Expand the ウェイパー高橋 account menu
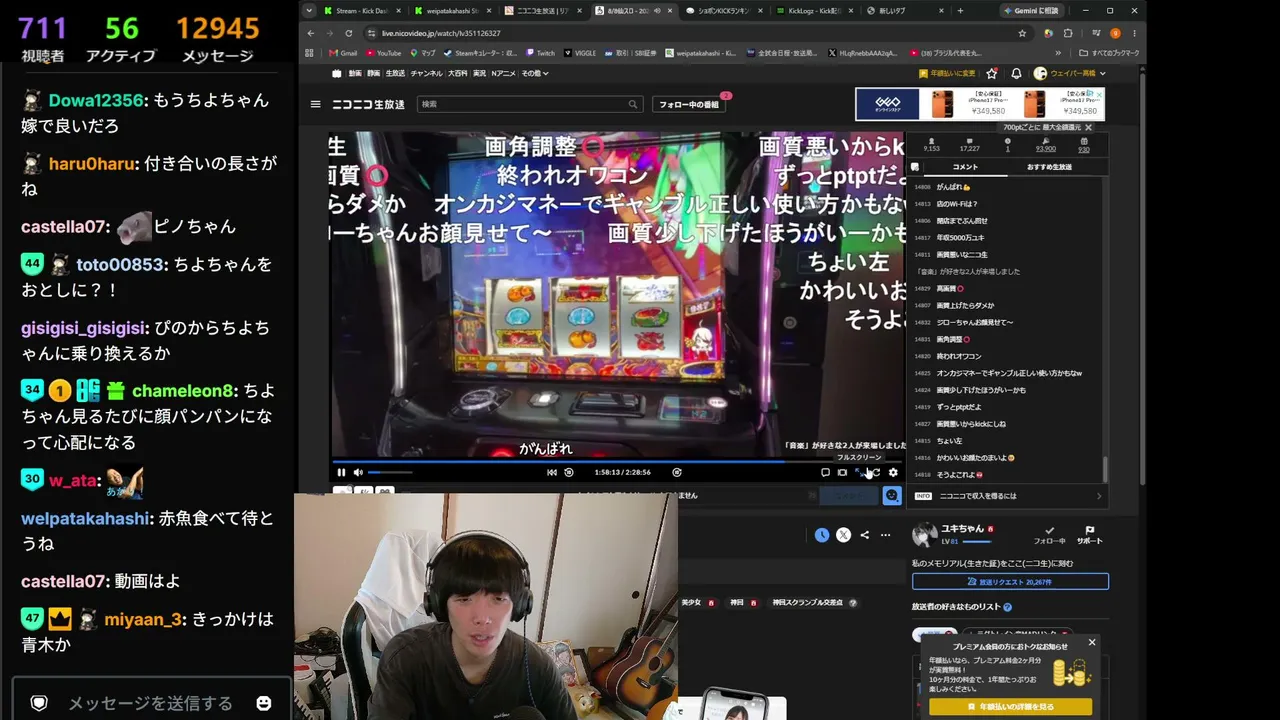Image resolution: width=1280 pixels, height=720 pixels. coord(1070,73)
